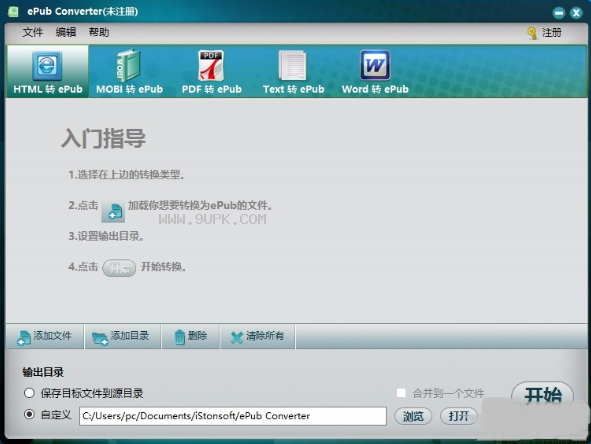591x444 pixels.
Task: Click the 输出目录 label
Action: tap(43, 372)
